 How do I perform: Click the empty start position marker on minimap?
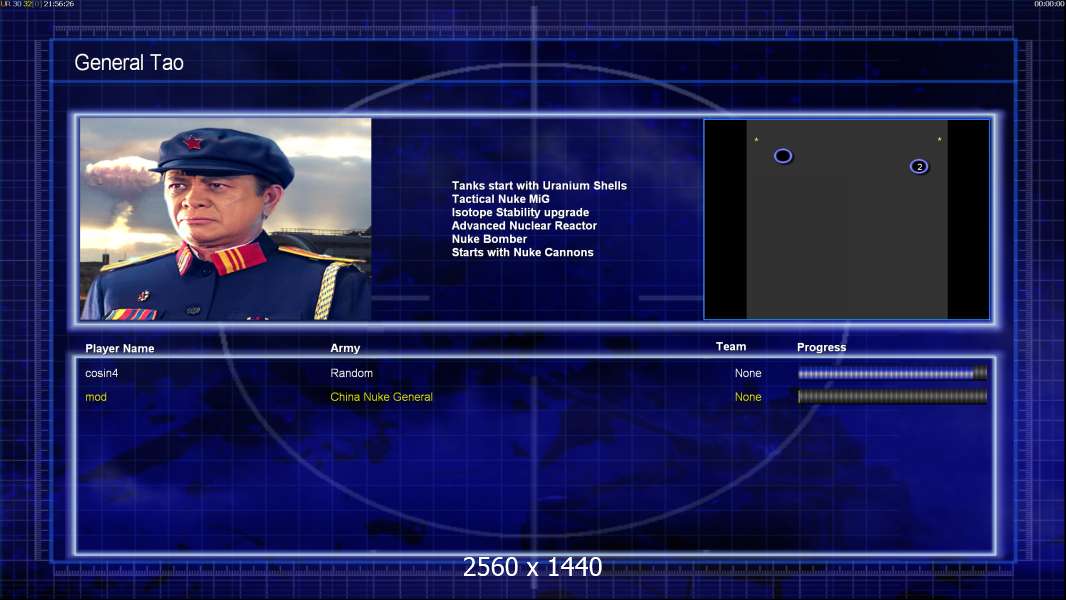(x=783, y=156)
